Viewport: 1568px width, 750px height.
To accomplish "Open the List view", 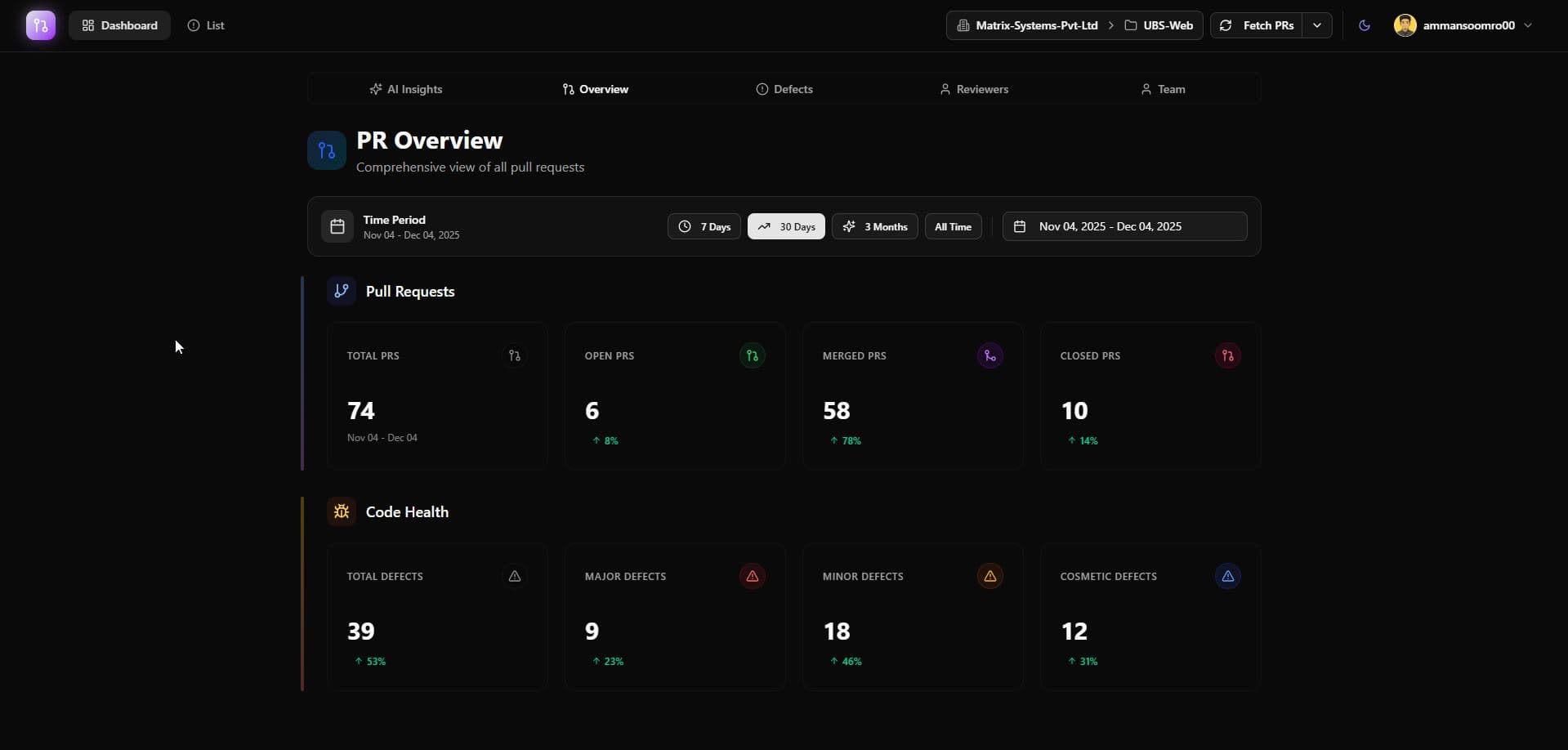I will tap(206, 25).
